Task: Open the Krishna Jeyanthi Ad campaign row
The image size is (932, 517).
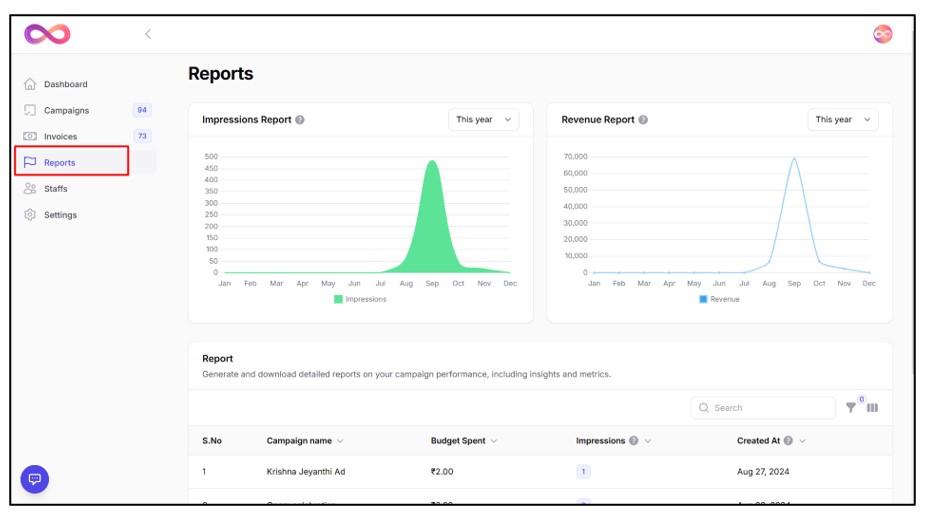Action: (305, 472)
